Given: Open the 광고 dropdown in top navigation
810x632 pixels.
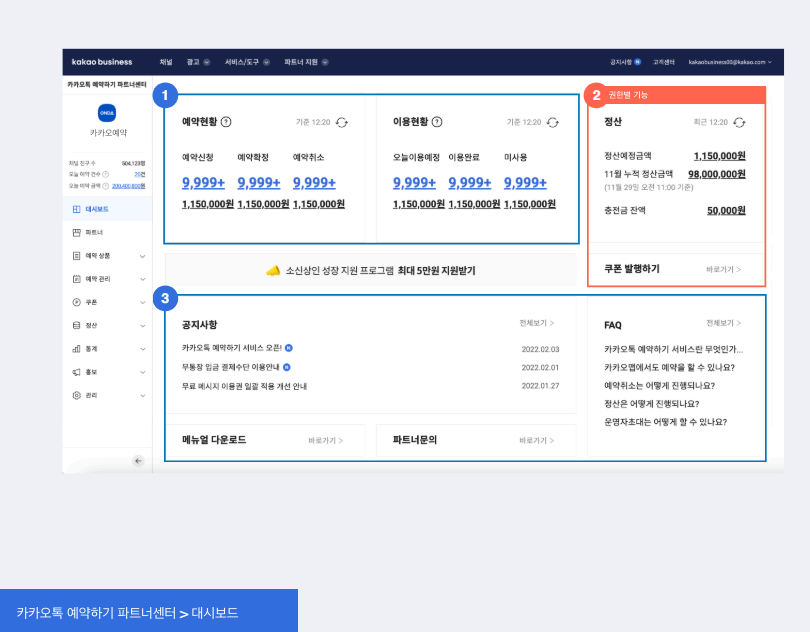Looking at the screenshot, I should coord(197,62).
